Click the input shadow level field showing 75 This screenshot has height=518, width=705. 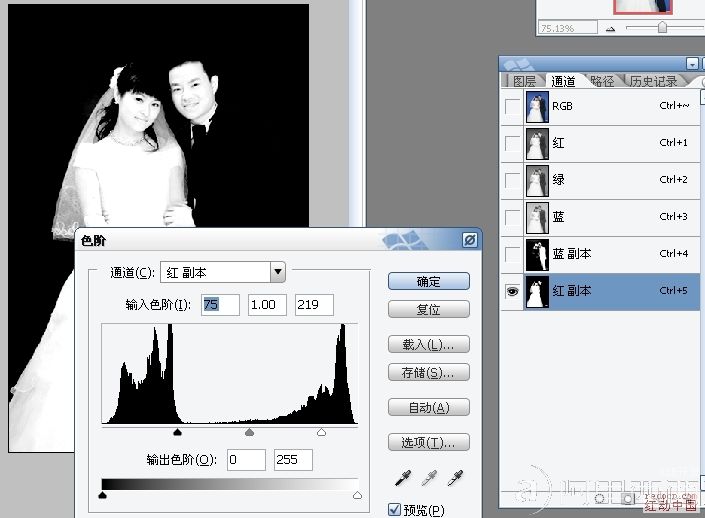click(x=221, y=304)
